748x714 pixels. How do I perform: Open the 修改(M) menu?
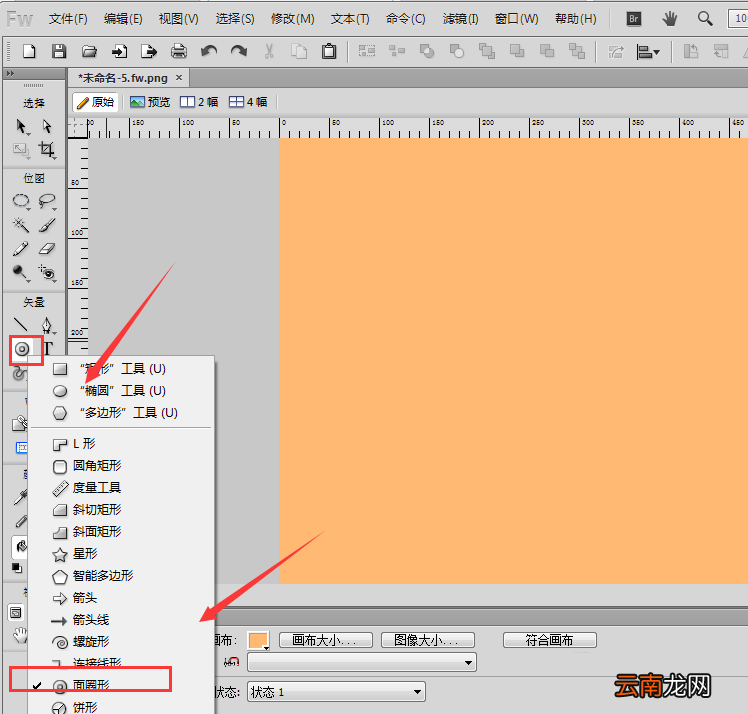tap(292, 19)
